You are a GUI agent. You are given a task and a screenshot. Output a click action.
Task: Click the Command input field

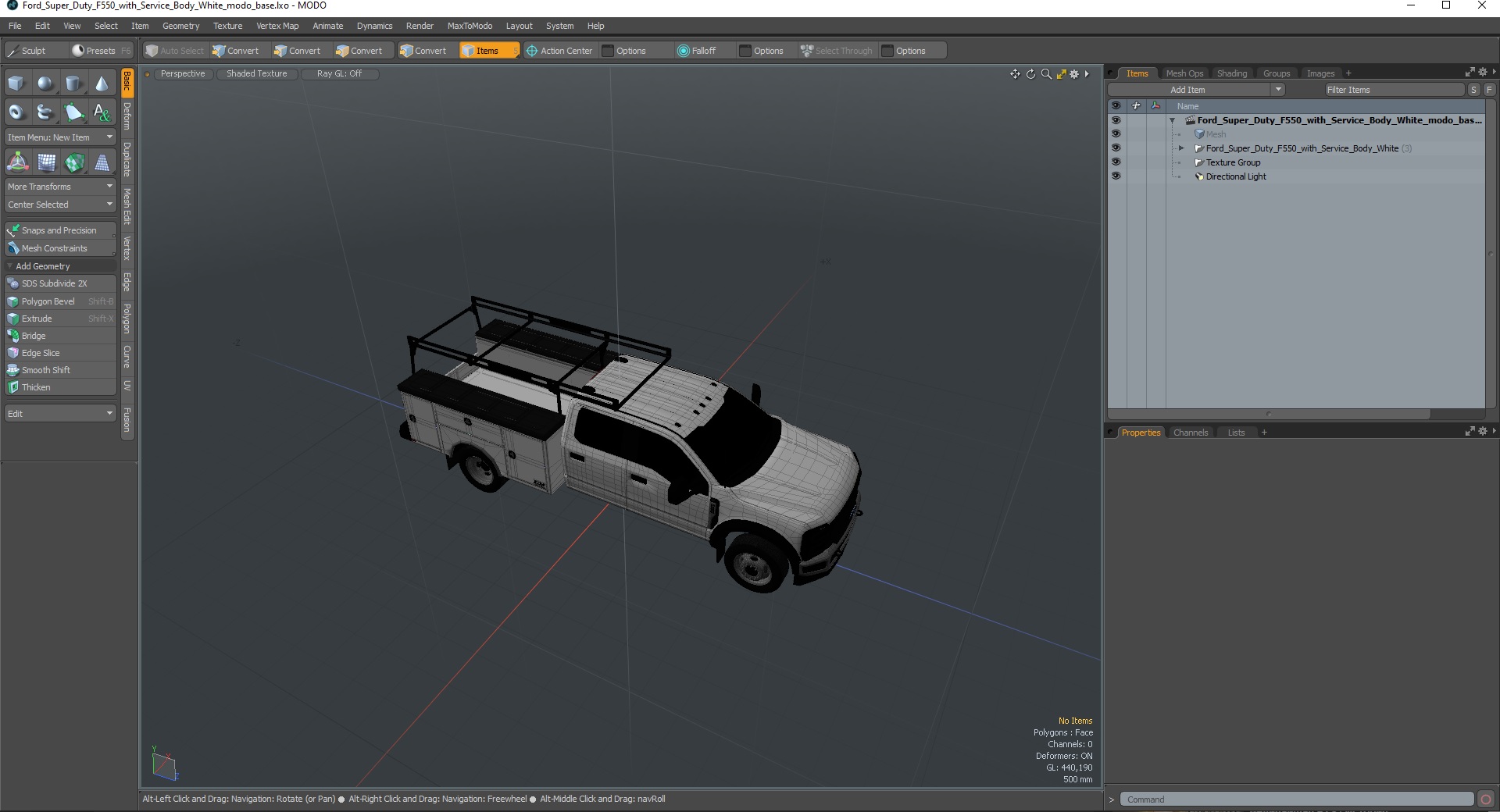click(x=1297, y=800)
